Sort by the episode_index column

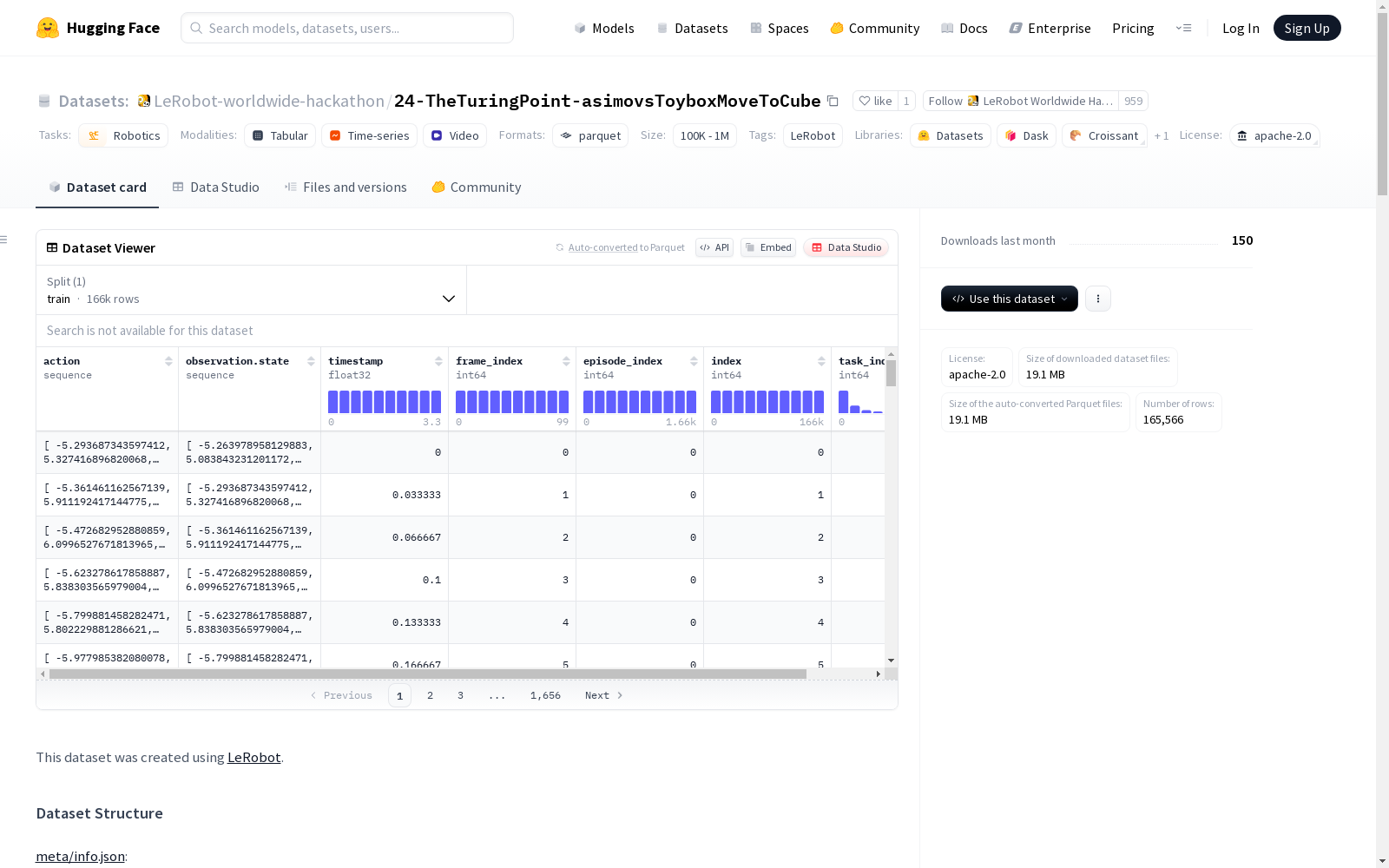click(x=694, y=361)
